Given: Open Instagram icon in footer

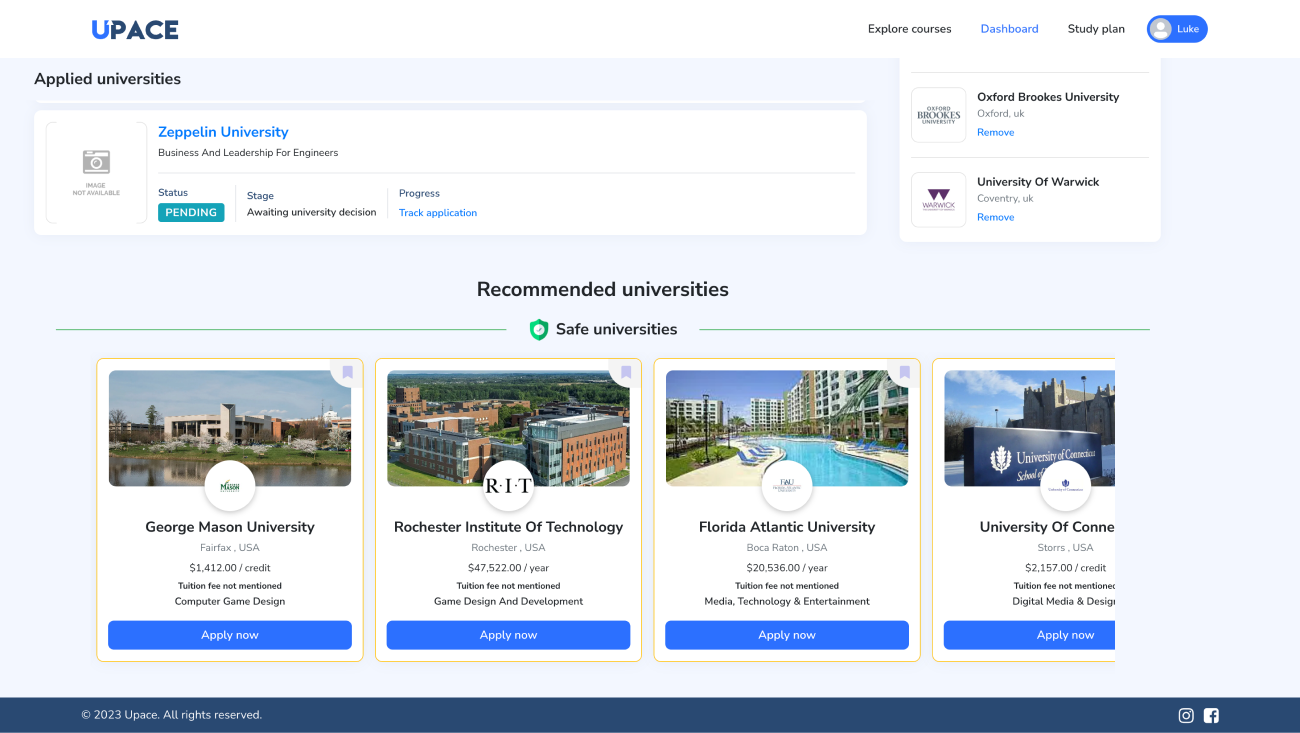Looking at the screenshot, I should (1186, 715).
